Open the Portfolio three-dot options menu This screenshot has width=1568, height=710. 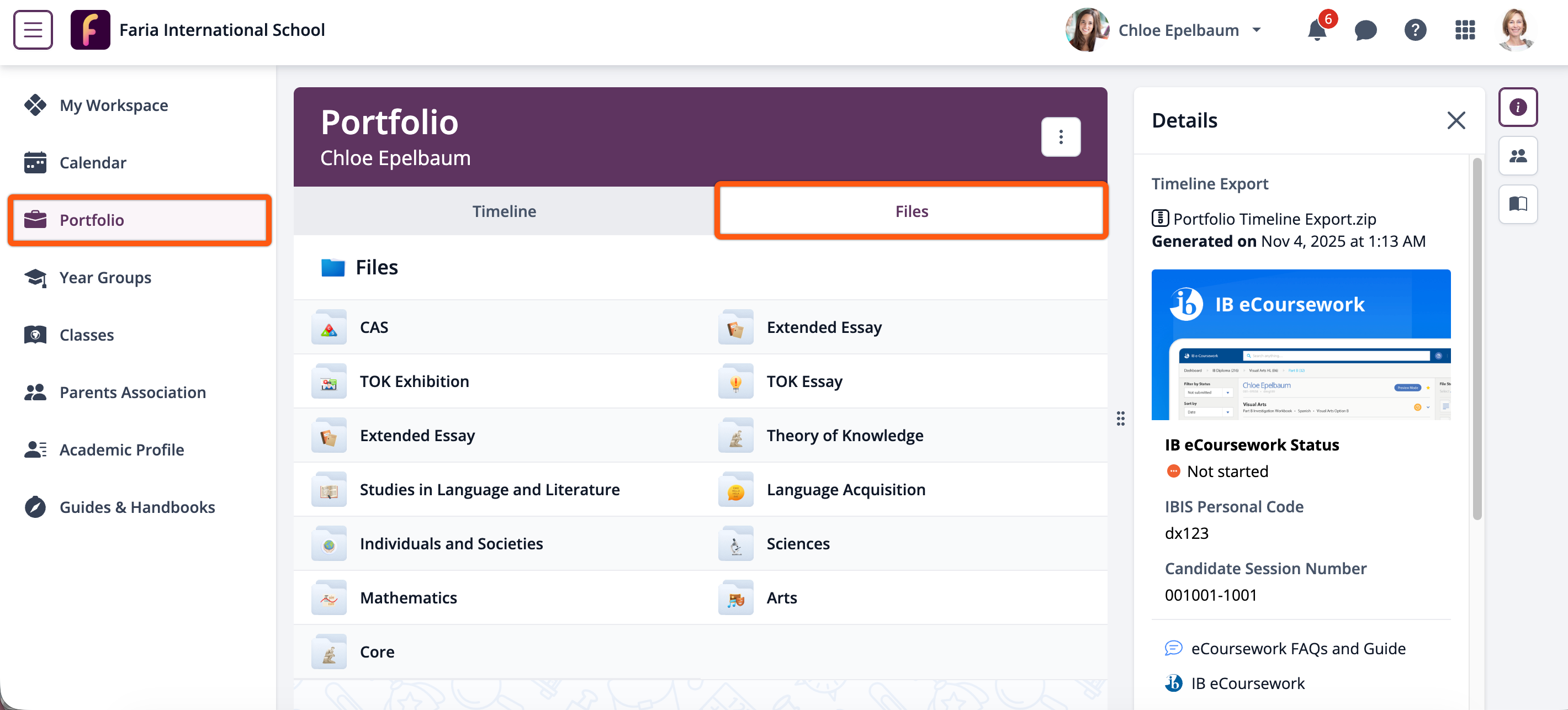pos(1061,137)
